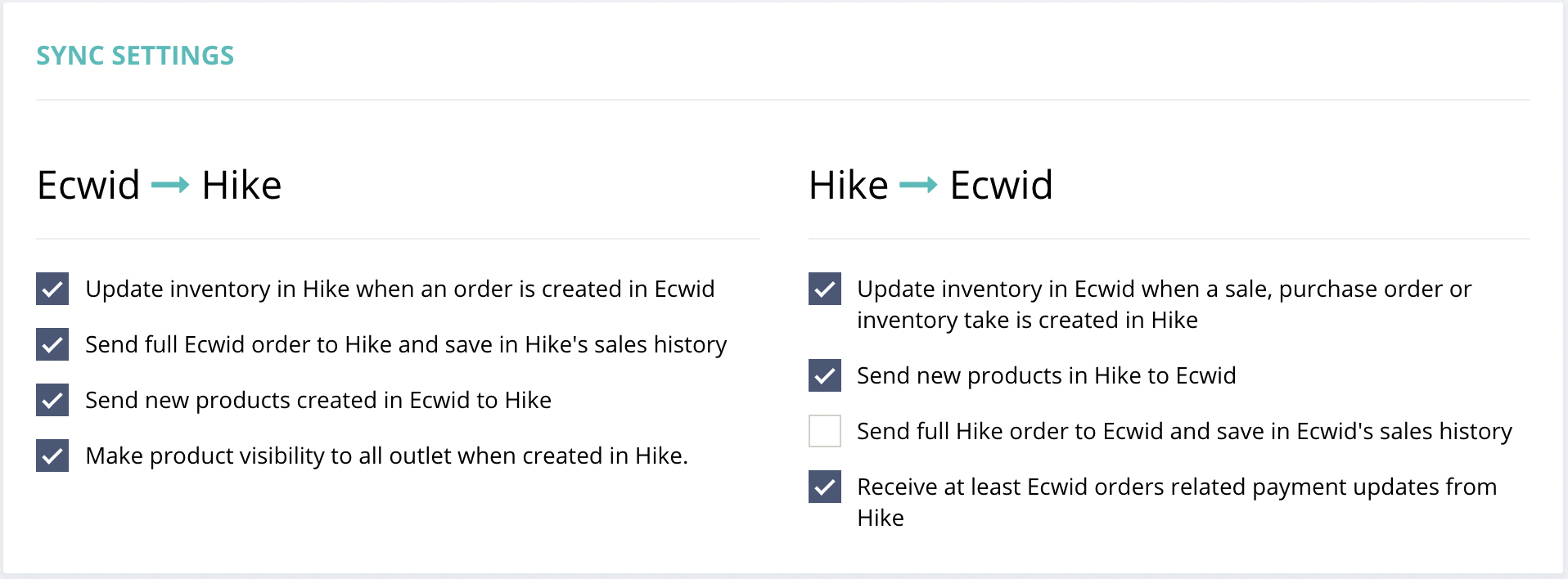
Task: Uncheck 'Send new products created in Ecwid' checkbox
Action: click(52, 400)
